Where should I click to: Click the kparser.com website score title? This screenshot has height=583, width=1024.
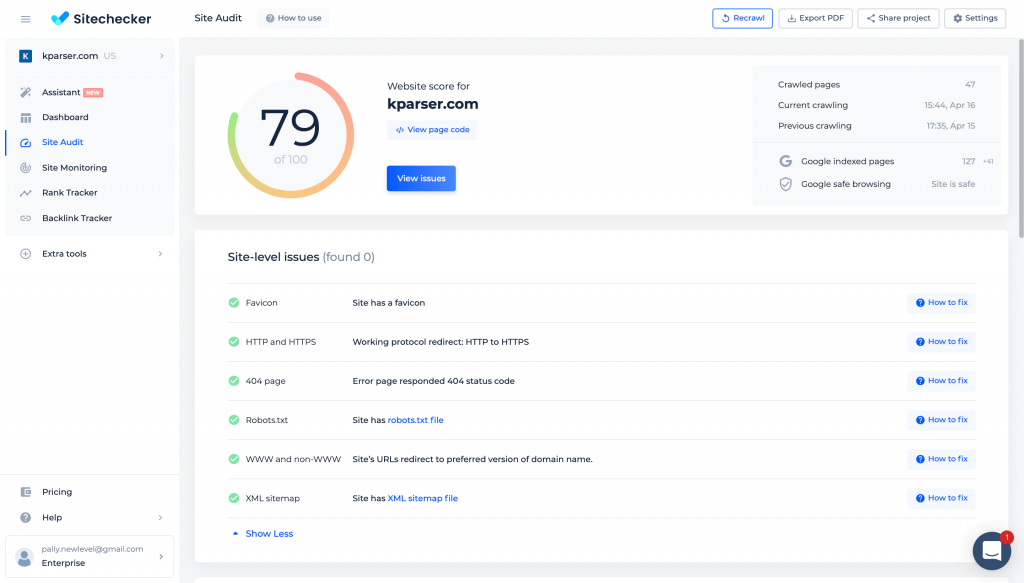pyautogui.click(x=432, y=104)
